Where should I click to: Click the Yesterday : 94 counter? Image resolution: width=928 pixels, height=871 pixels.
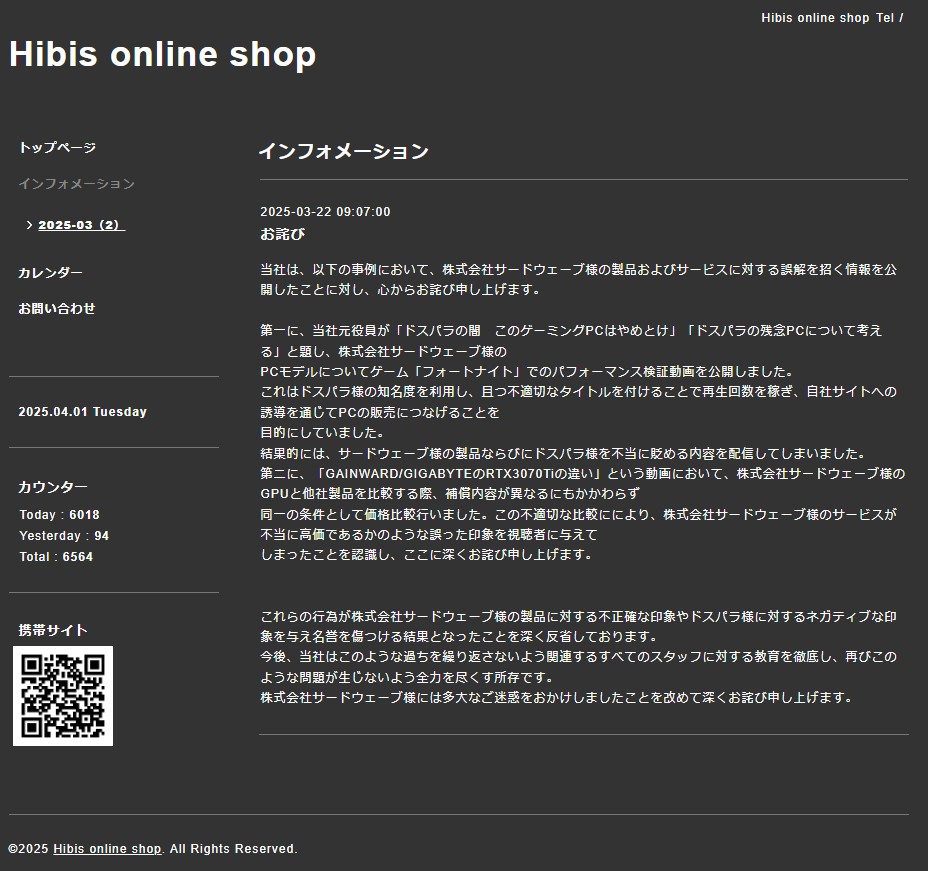coord(64,535)
